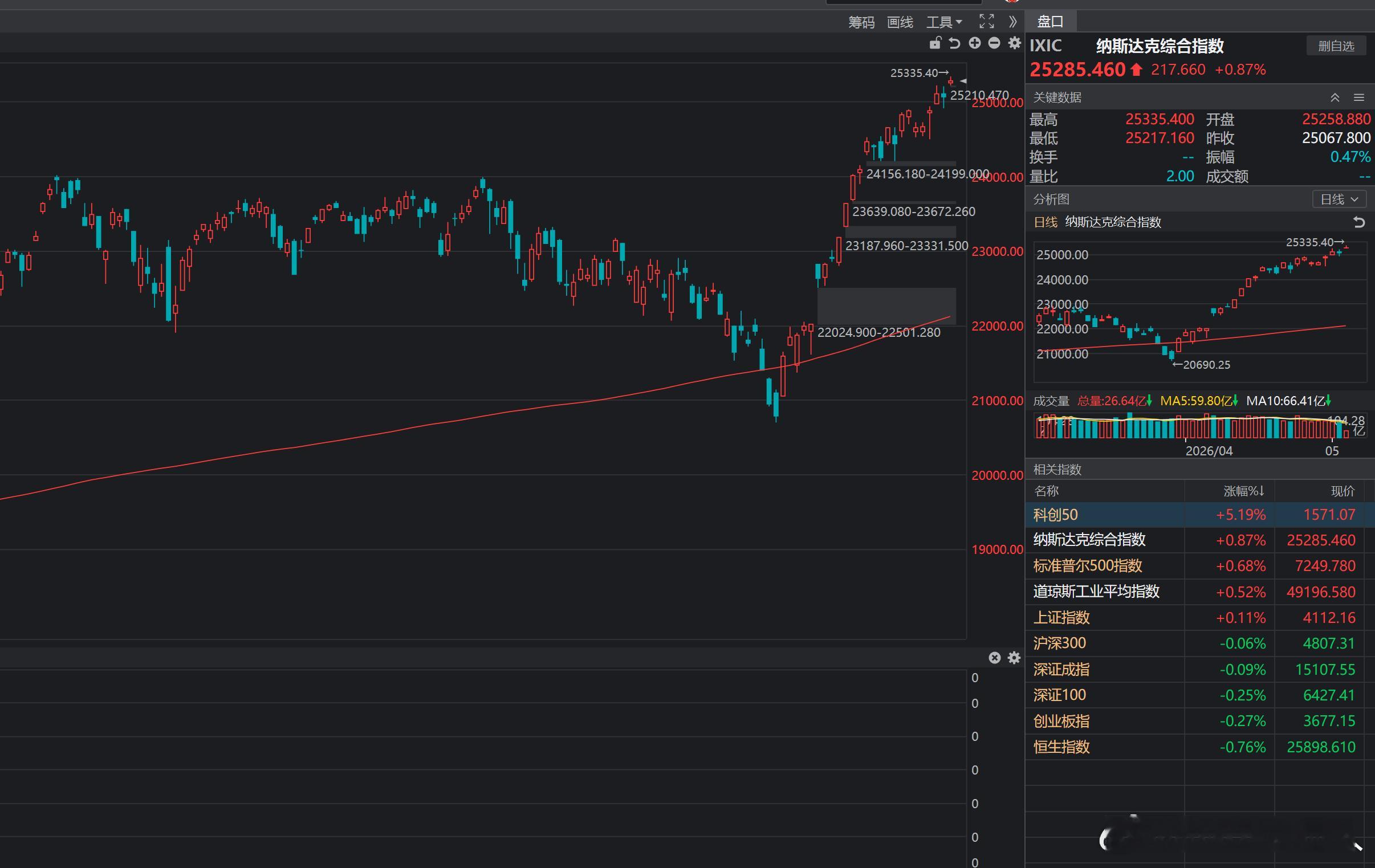Open the 道琼斯工业平均指数 row
The width and height of the screenshot is (1375, 868).
1199,592
